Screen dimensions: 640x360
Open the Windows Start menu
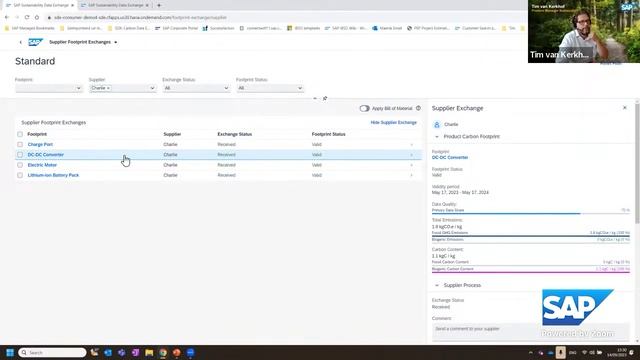click(x=10, y=352)
